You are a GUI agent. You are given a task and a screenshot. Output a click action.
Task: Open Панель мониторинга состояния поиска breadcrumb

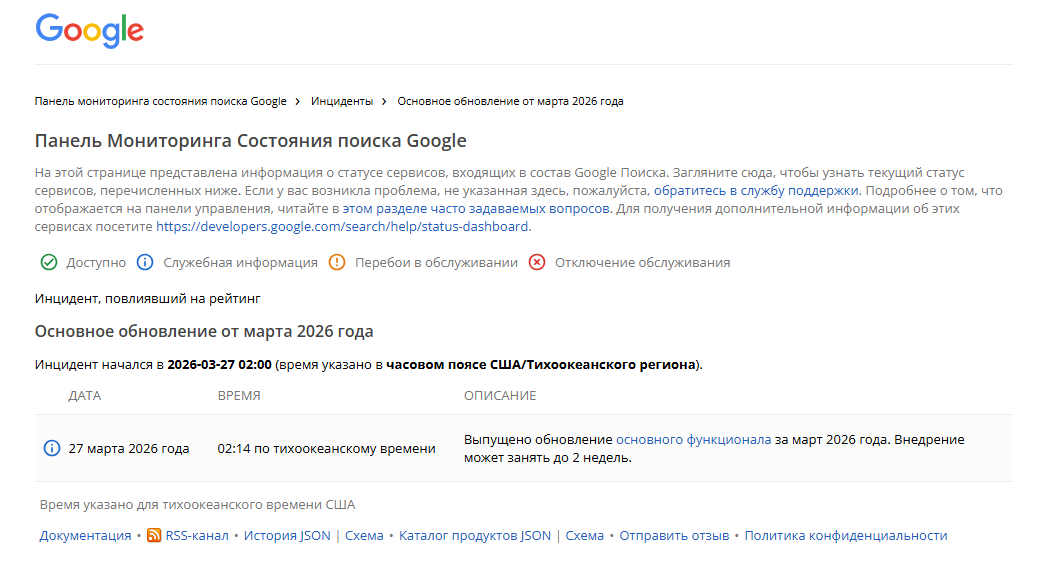[161, 102]
